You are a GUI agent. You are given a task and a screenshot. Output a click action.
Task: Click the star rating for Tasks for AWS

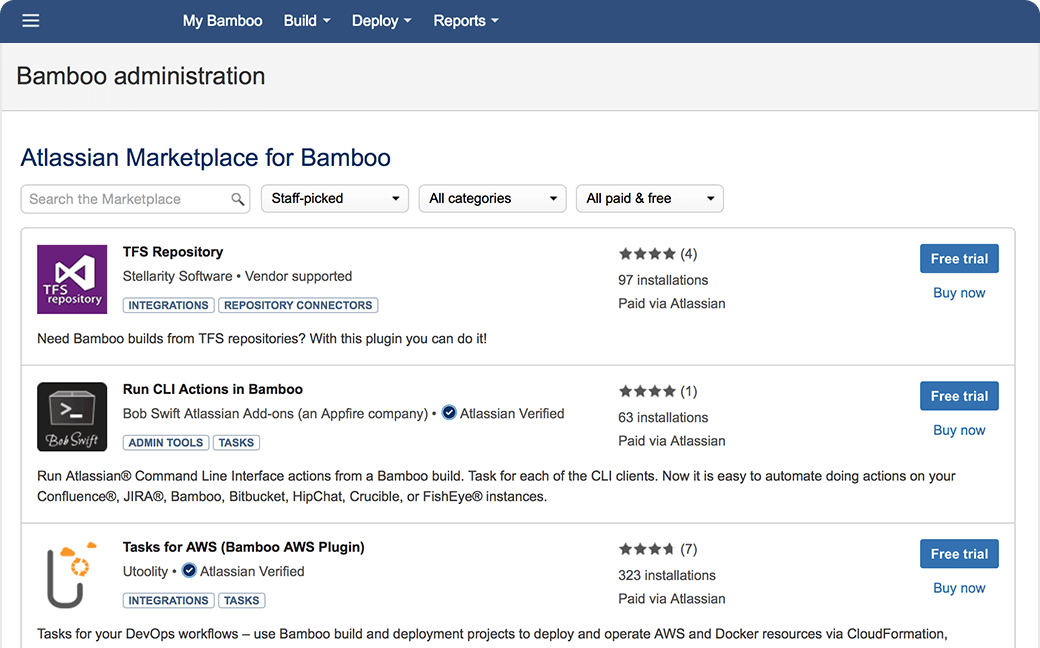click(x=645, y=548)
